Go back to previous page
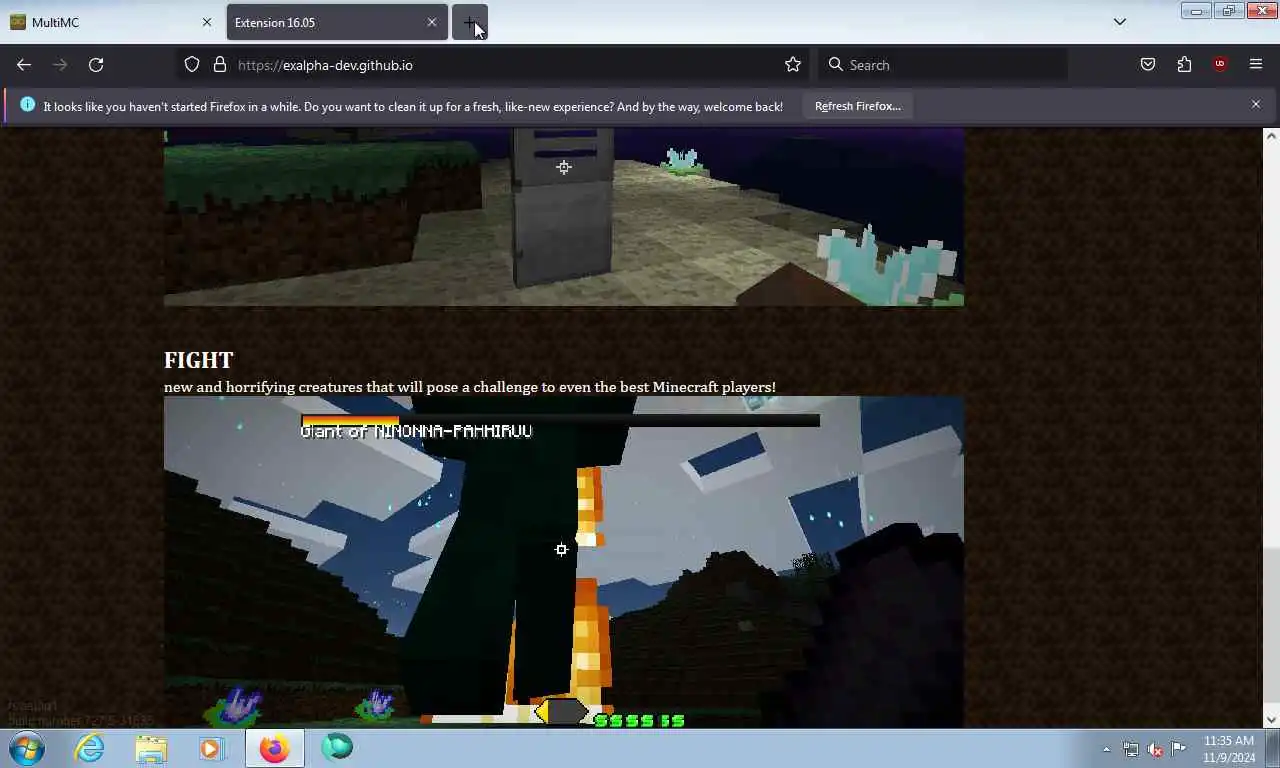This screenshot has height=768, width=1280. point(24,65)
